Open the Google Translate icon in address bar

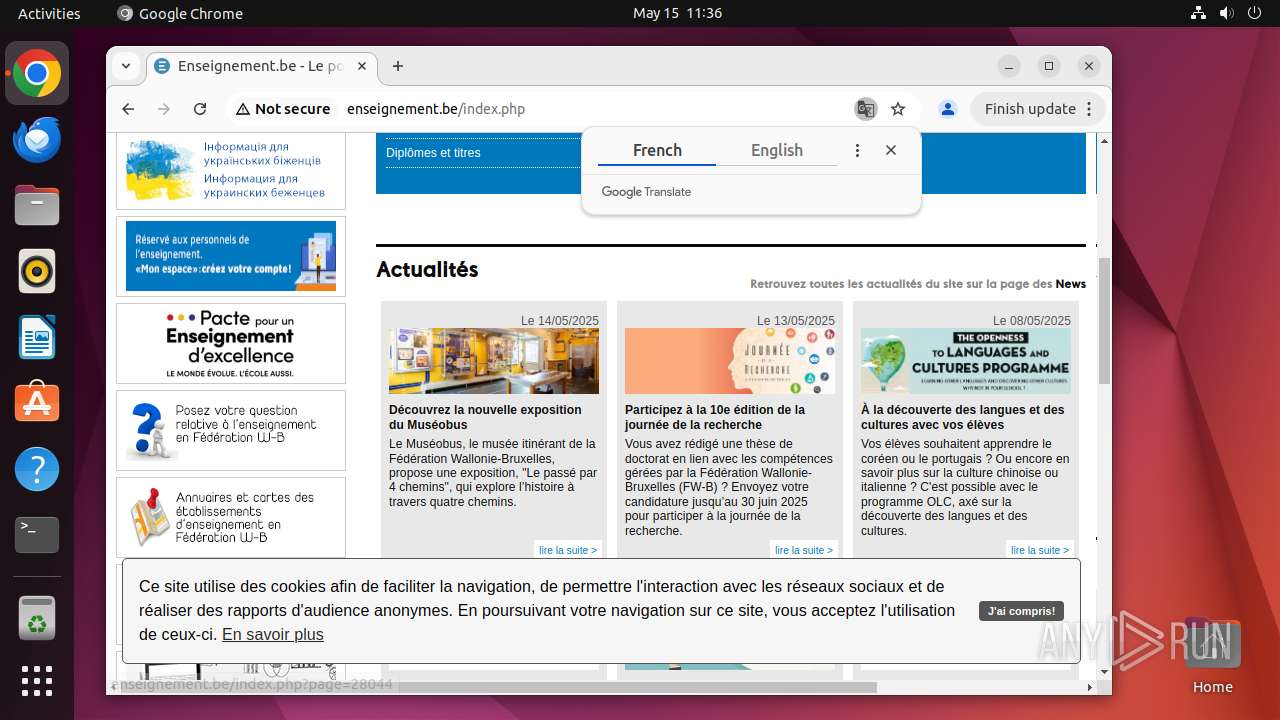click(865, 109)
